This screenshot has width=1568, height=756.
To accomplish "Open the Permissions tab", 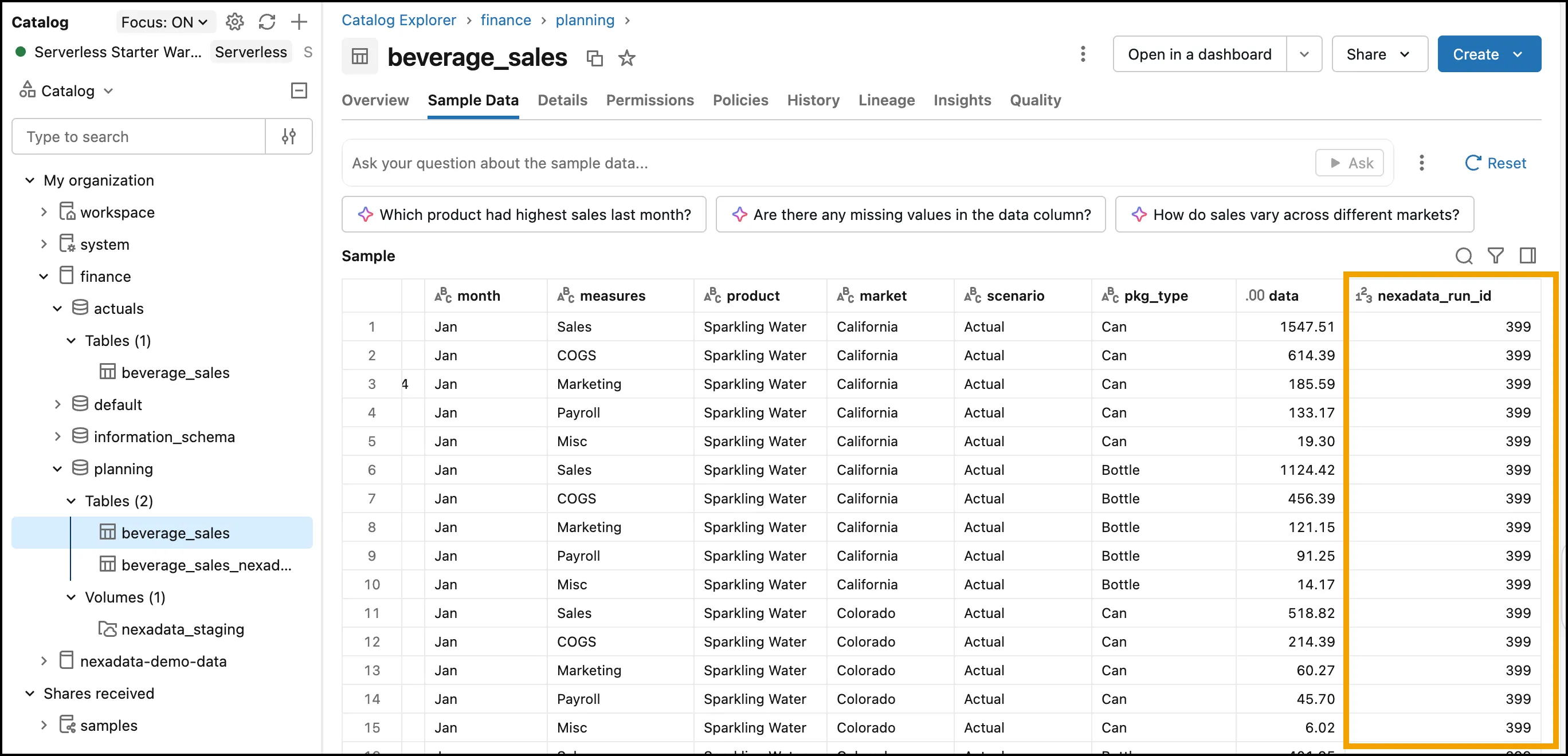I will [649, 100].
